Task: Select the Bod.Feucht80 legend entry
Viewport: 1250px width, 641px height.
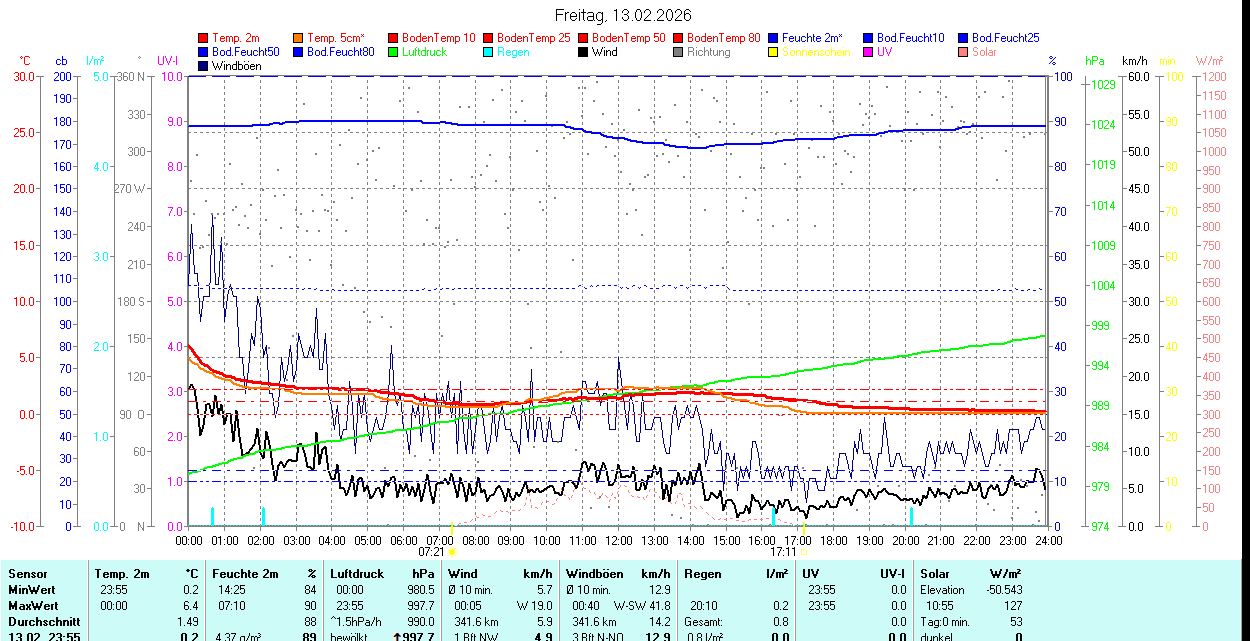Action: (340, 52)
